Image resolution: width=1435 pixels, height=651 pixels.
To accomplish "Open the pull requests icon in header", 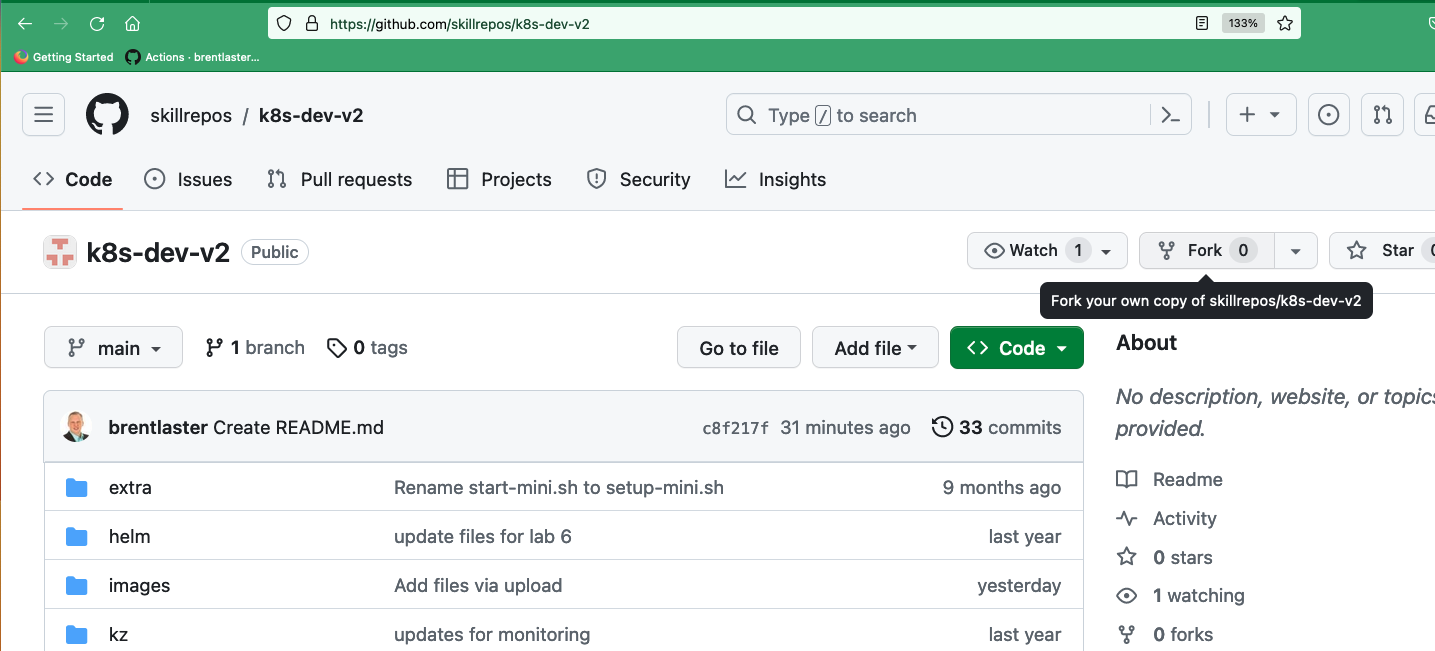I will 1382,115.
